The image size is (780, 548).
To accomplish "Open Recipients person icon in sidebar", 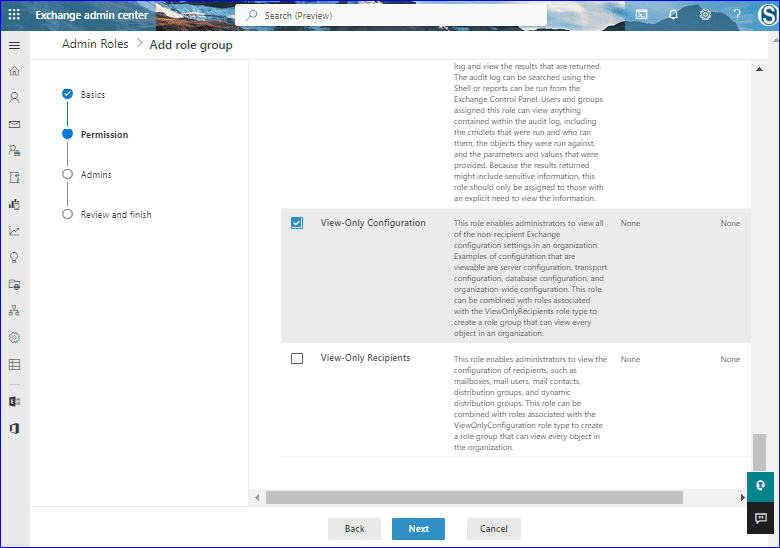I will [14, 97].
